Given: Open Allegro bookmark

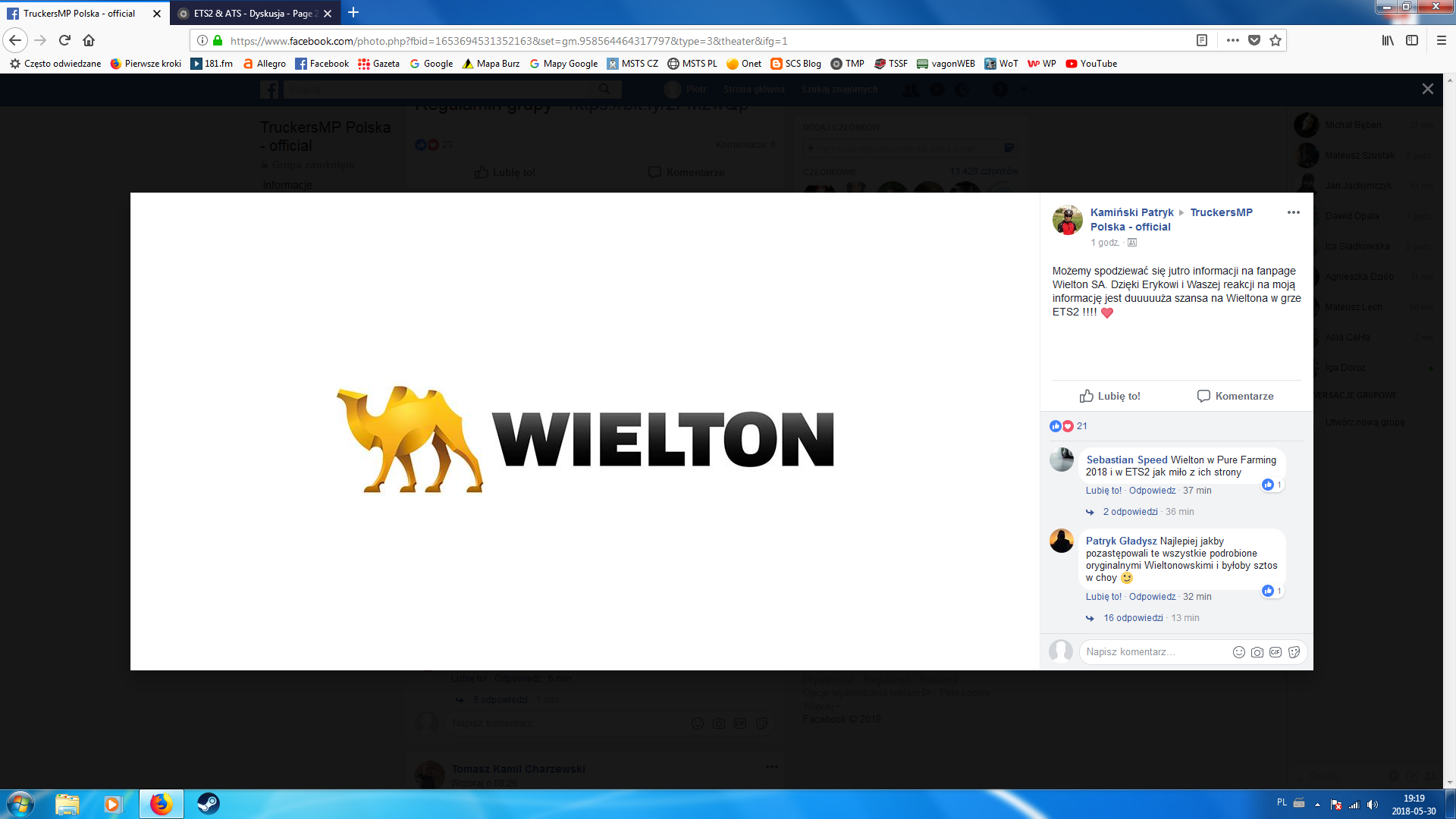Looking at the screenshot, I should click(x=264, y=64).
